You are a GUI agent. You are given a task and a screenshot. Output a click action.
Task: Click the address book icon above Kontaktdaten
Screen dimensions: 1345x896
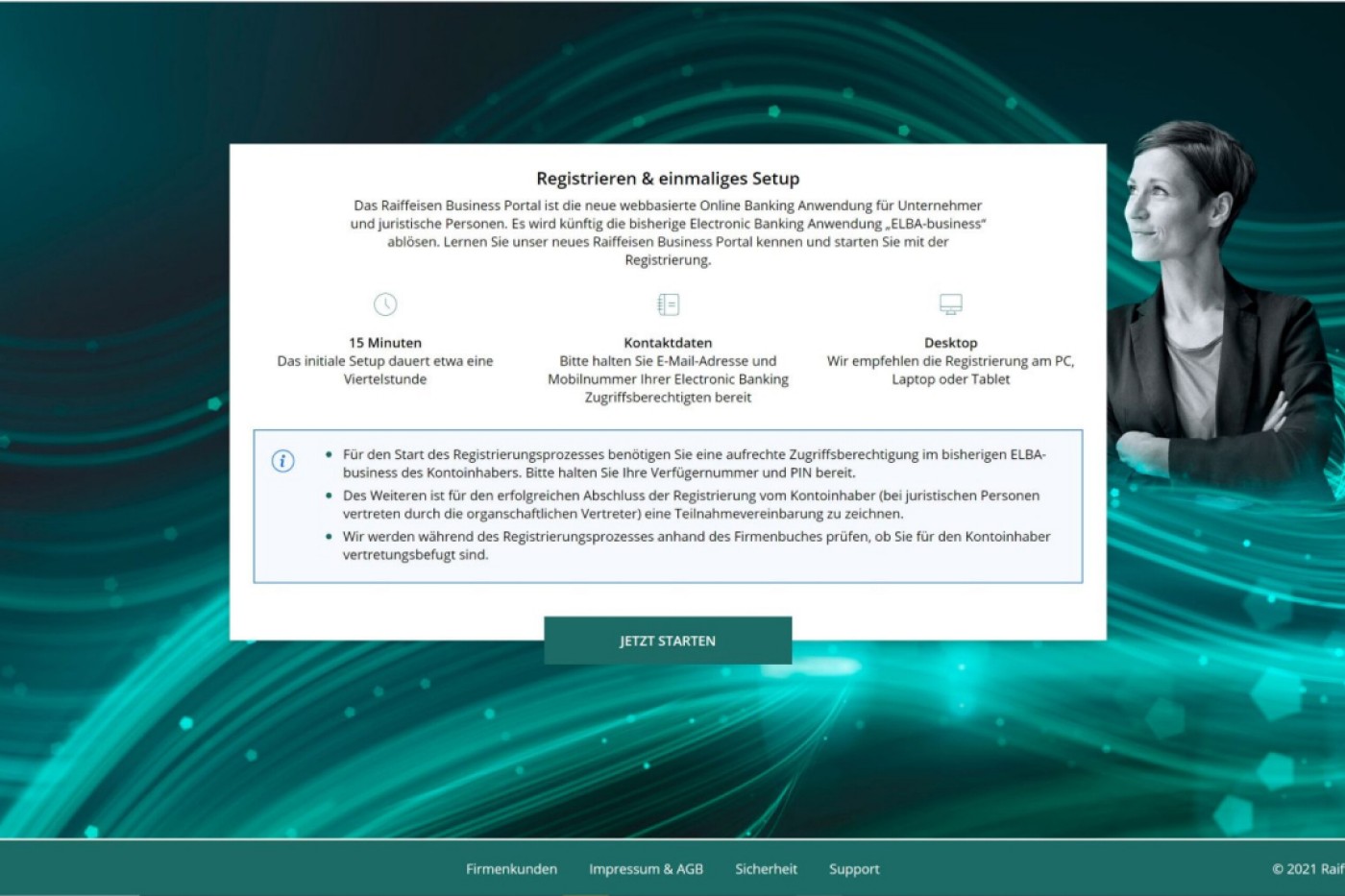click(668, 304)
